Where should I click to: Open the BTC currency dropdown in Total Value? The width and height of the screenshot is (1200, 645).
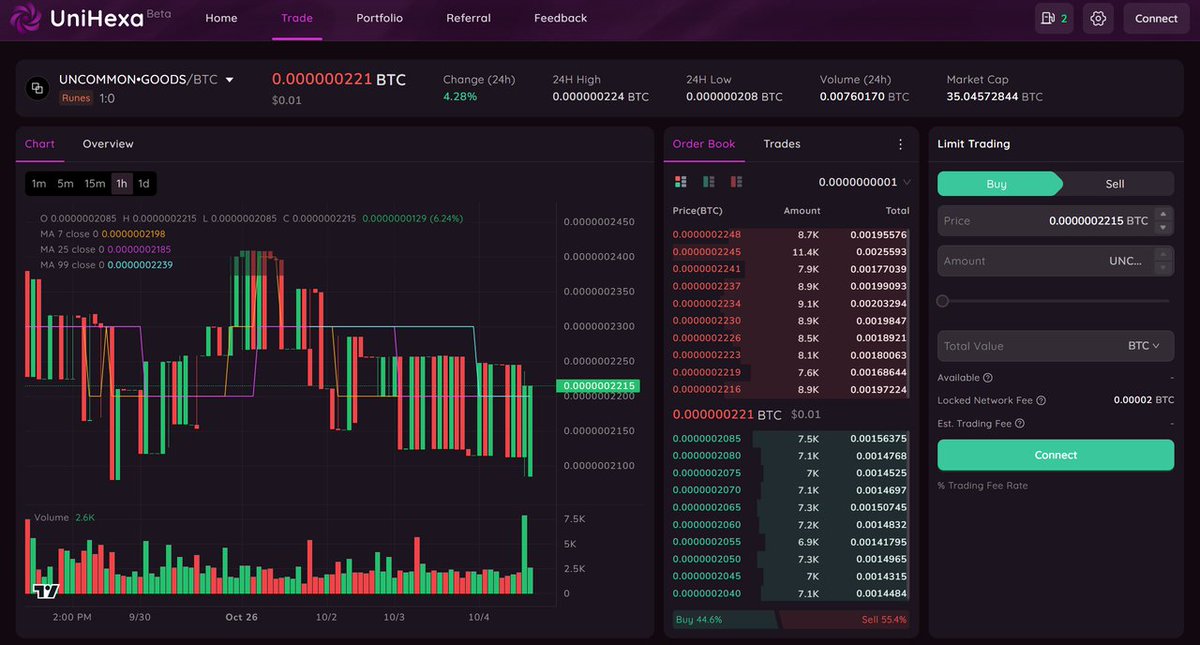(1143, 346)
